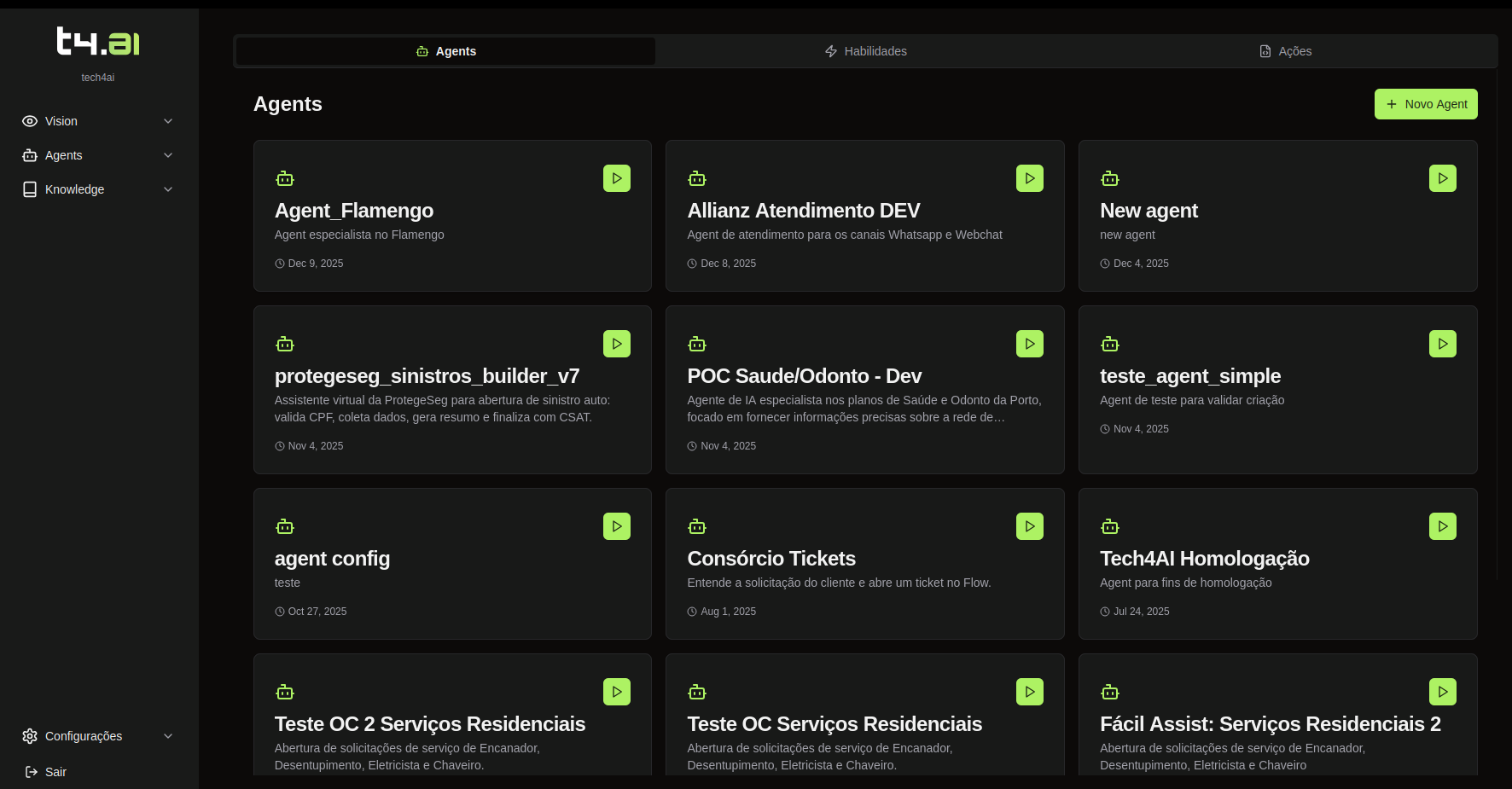Open the Configurações dropdown in sidebar

click(x=98, y=736)
